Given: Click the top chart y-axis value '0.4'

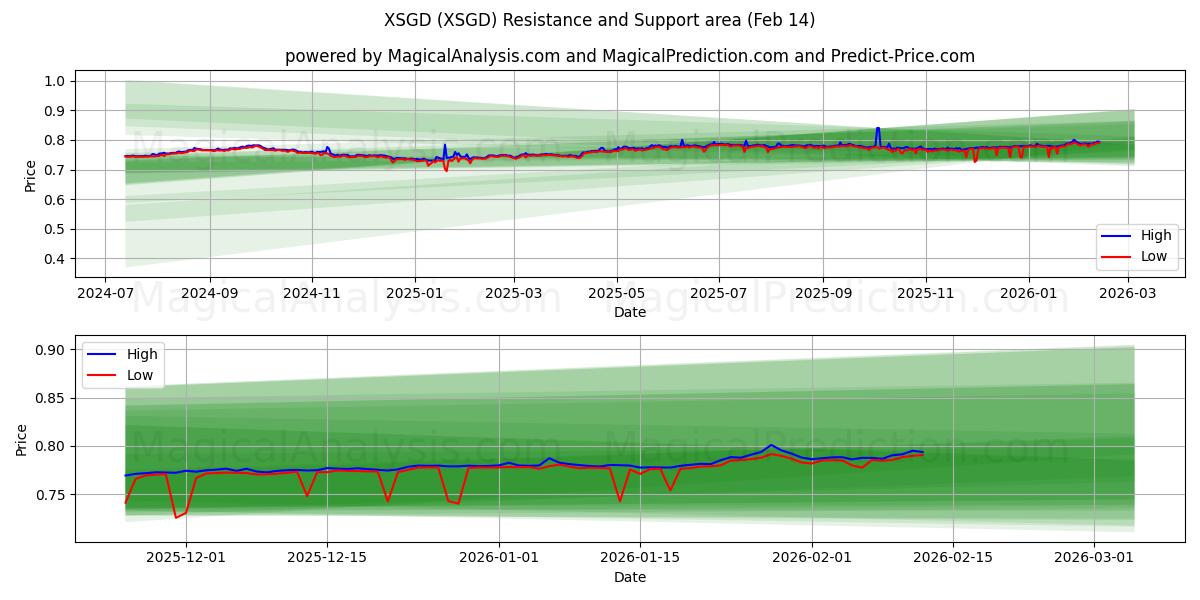Looking at the screenshot, I should [x=55, y=259].
